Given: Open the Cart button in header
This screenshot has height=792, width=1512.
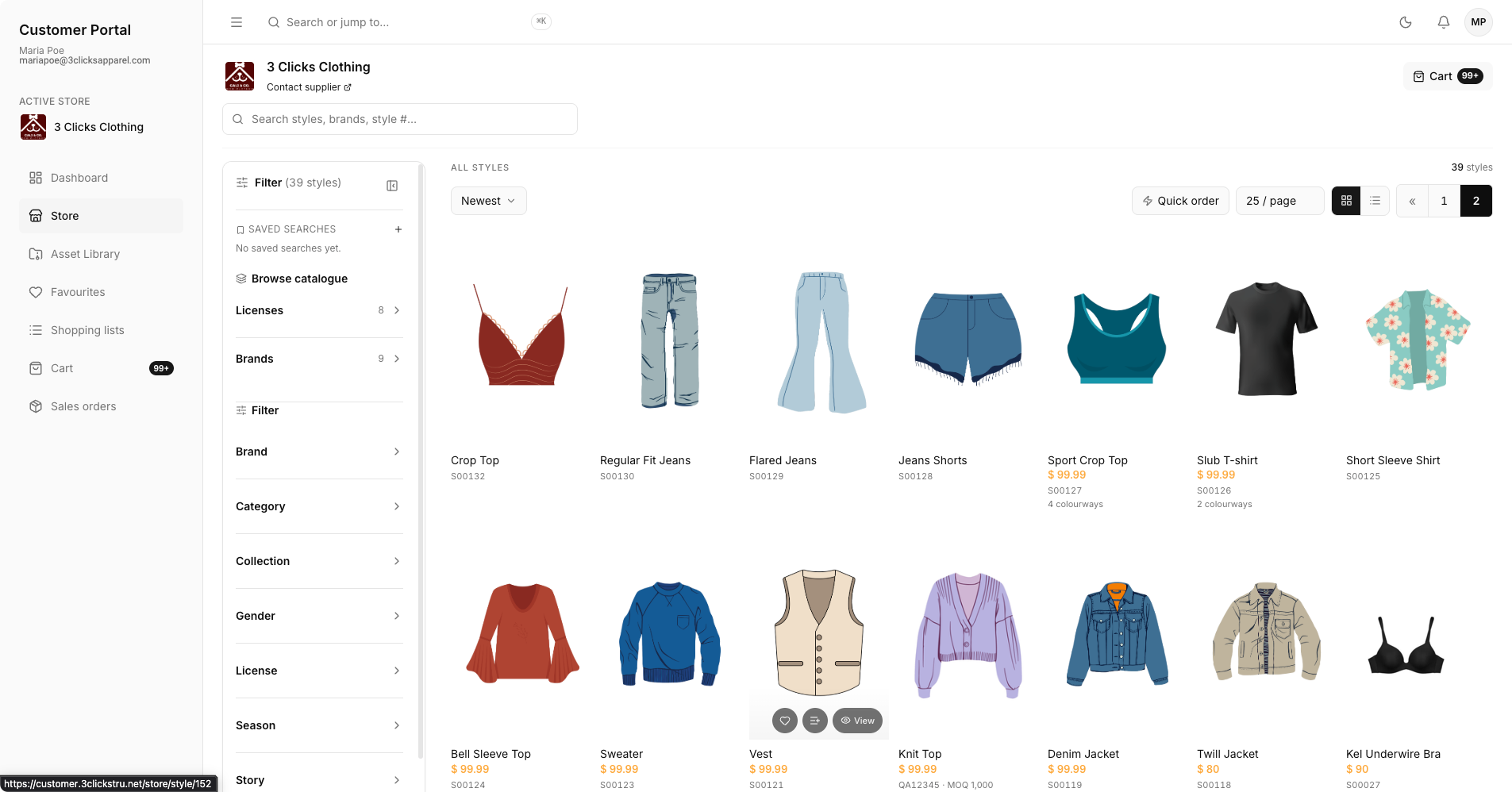Looking at the screenshot, I should [1448, 76].
